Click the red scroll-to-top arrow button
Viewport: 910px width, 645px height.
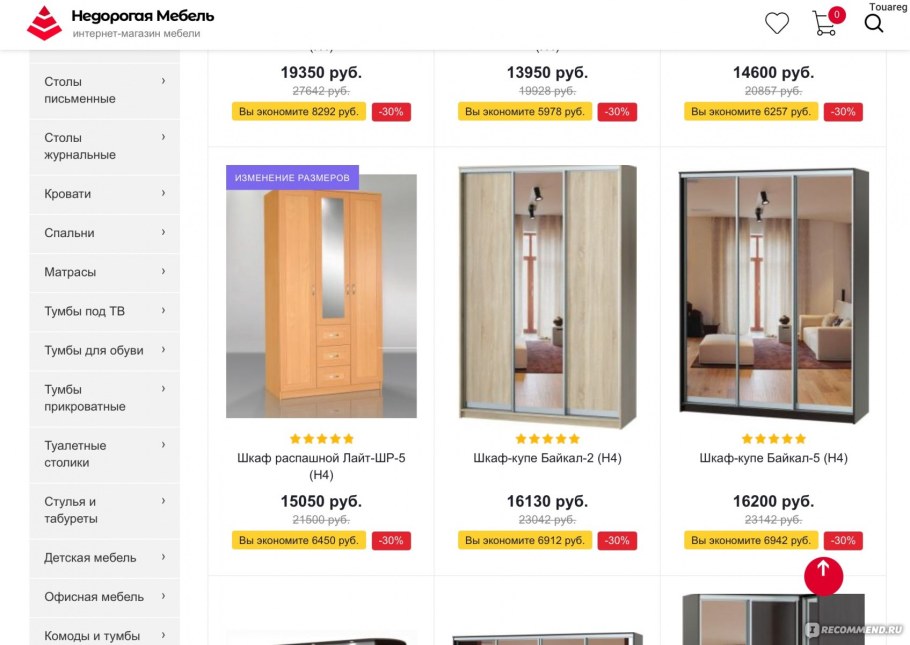pyautogui.click(x=823, y=576)
